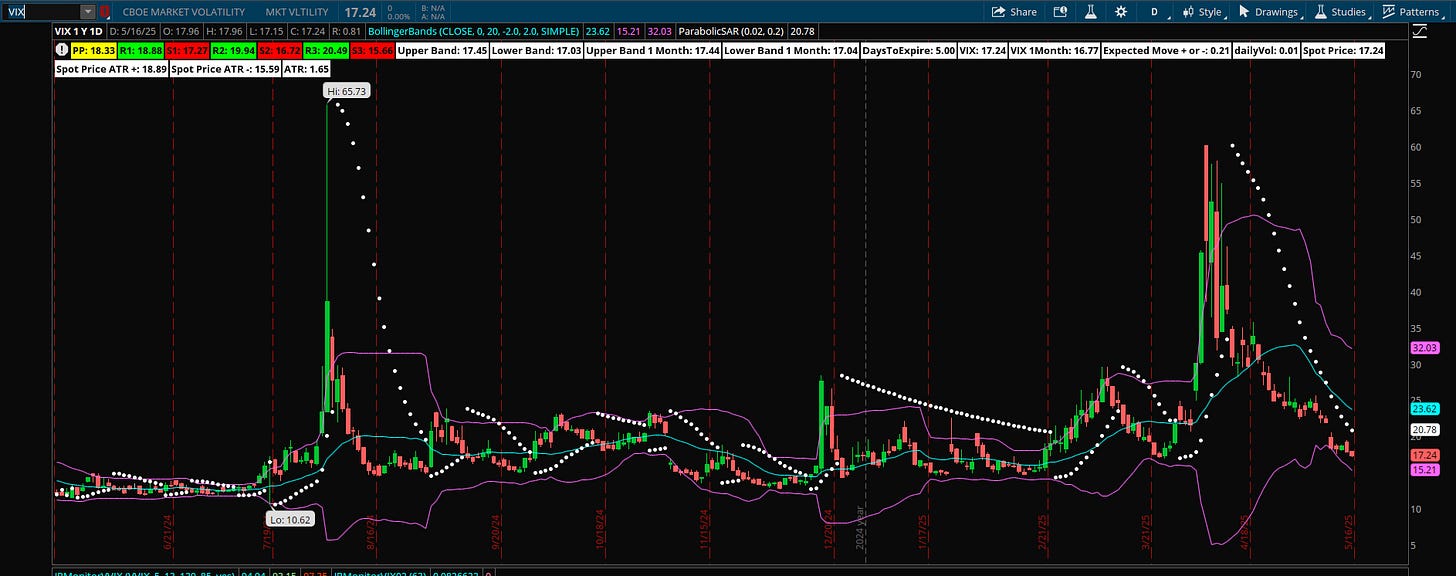Click the BollingerBands study title
The width and height of the screenshot is (1456, 576).
point(475,32)
